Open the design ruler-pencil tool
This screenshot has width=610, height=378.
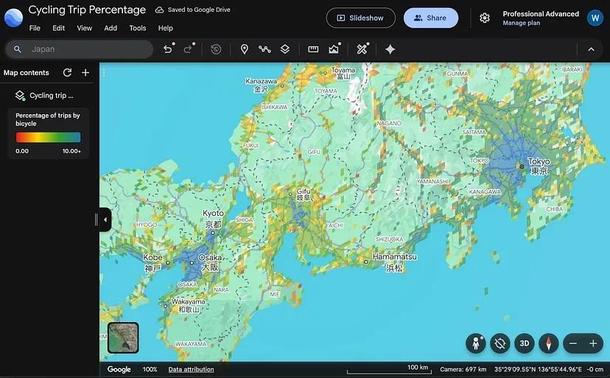tap(363, 49)
